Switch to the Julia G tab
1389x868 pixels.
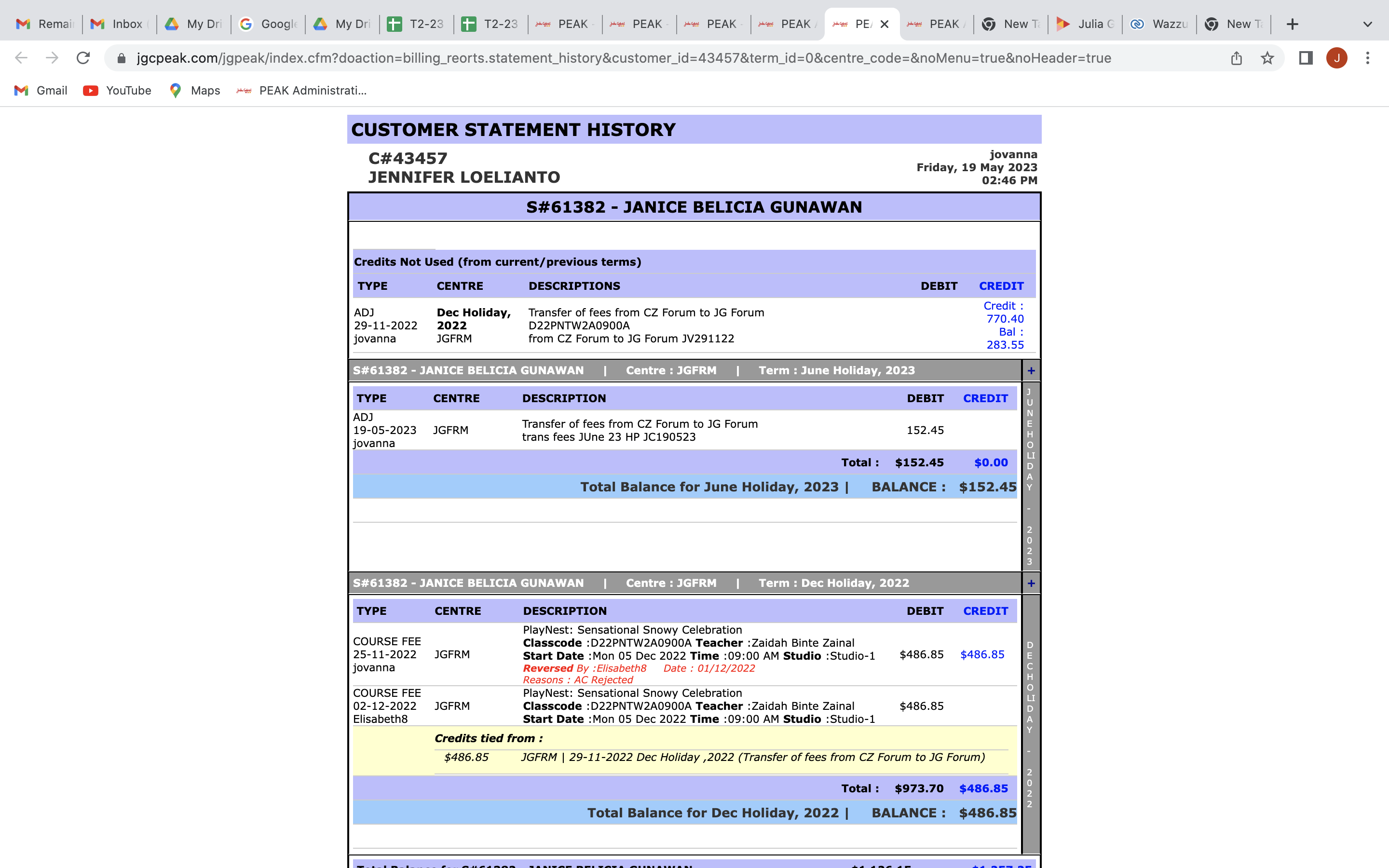click(1085, 24)
